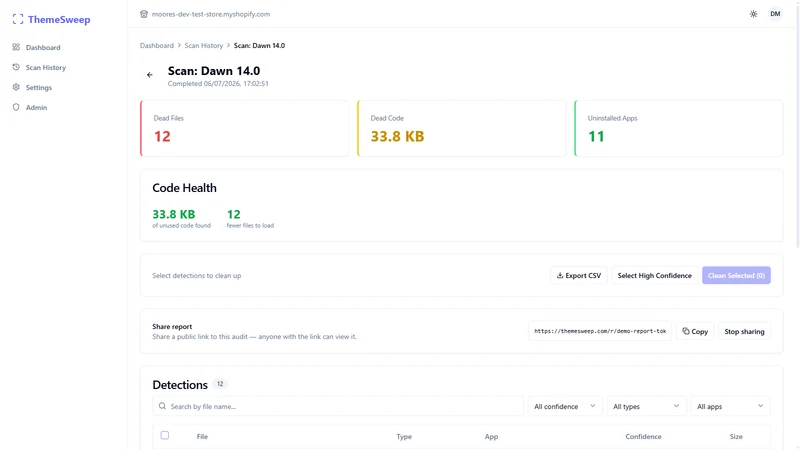Click the download icon on Export CSV
This screenshot has height=450, width=800.
pyautogui.click(x=560, y=276)
